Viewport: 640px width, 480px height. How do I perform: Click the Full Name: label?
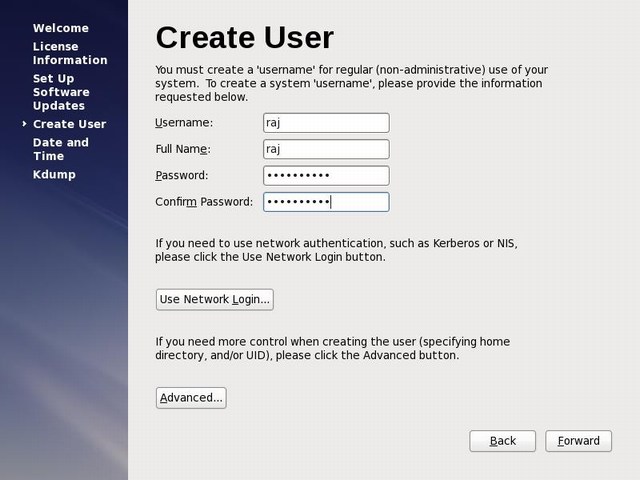pyautogui.click(x=183, y=149)
